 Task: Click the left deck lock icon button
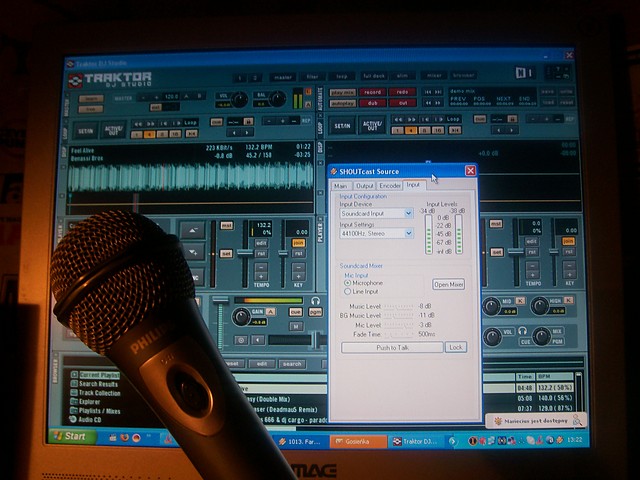point(248,121)
